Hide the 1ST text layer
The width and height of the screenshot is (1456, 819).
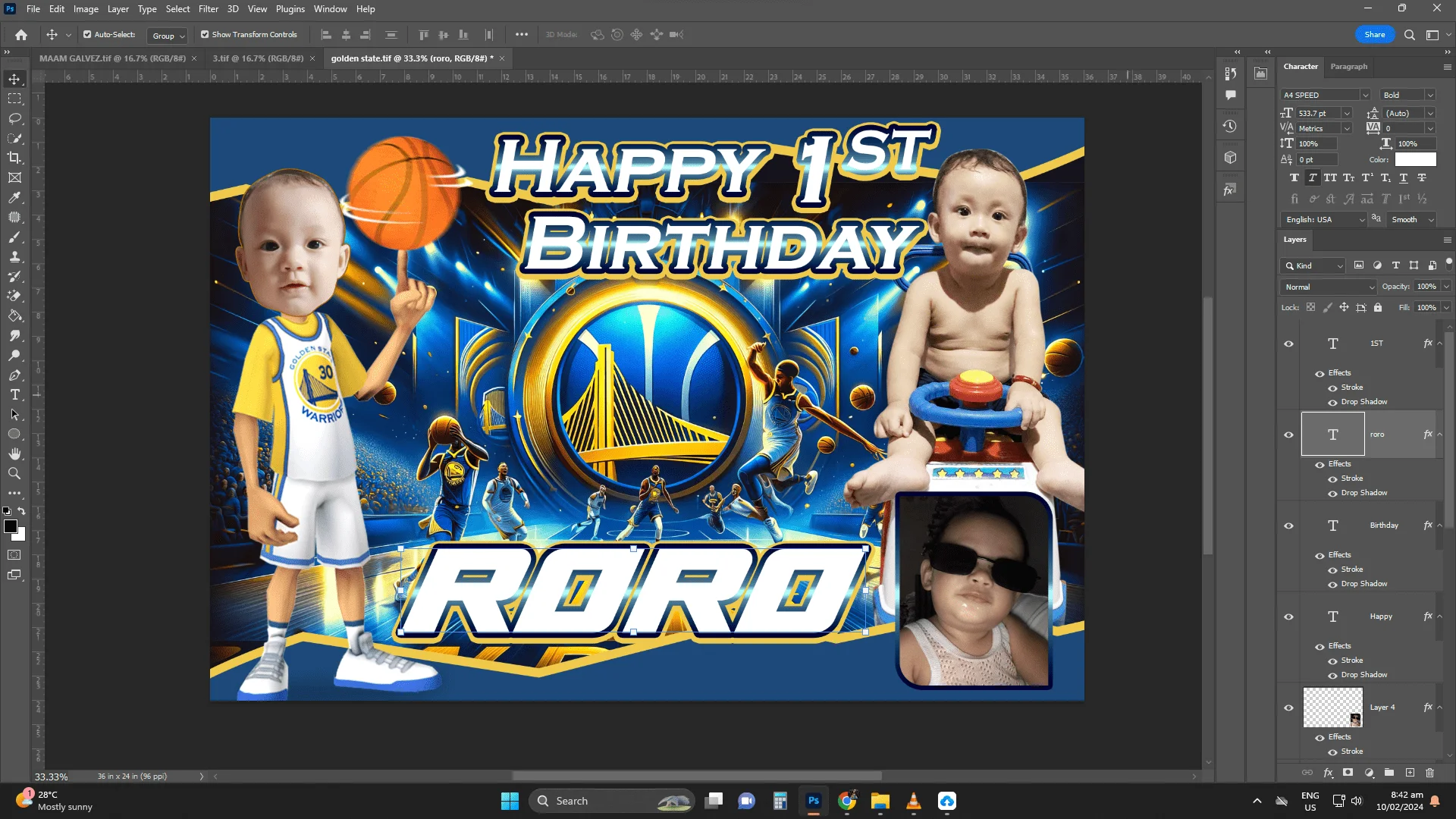(x=1288, y=344)
